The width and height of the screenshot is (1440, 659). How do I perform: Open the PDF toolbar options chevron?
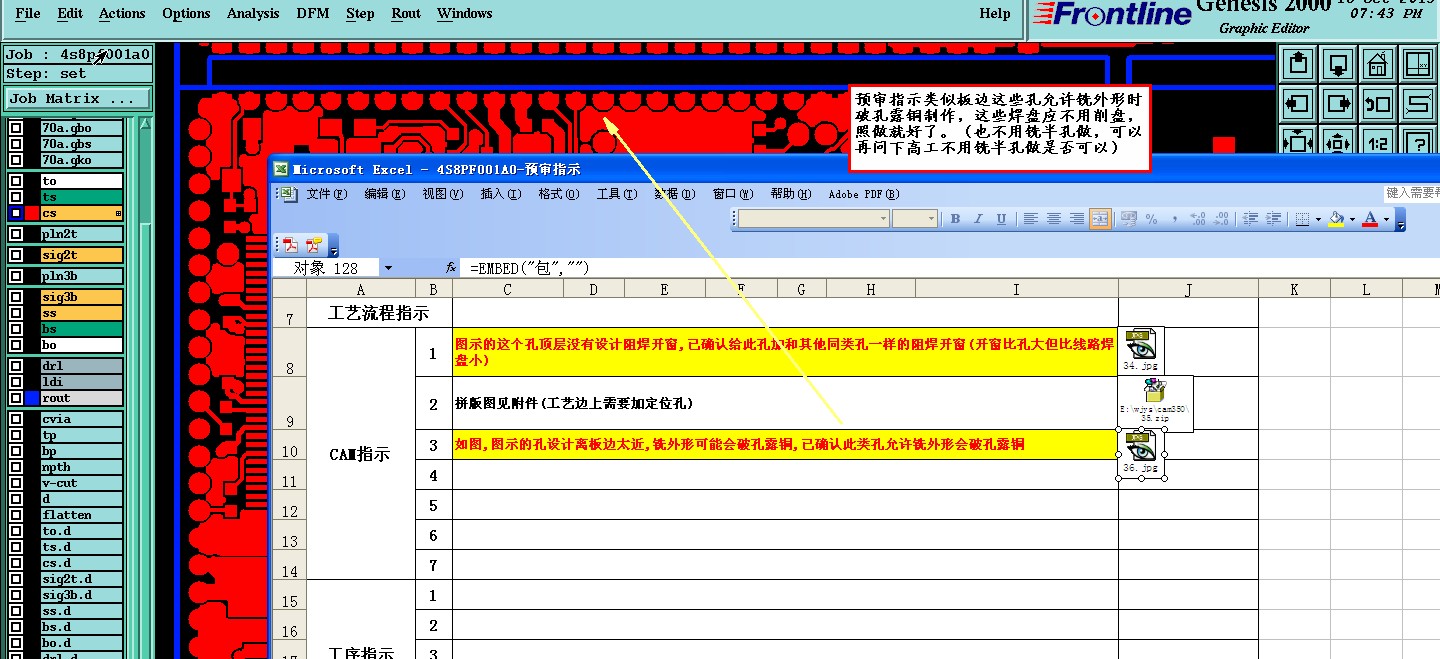[334, 246]
